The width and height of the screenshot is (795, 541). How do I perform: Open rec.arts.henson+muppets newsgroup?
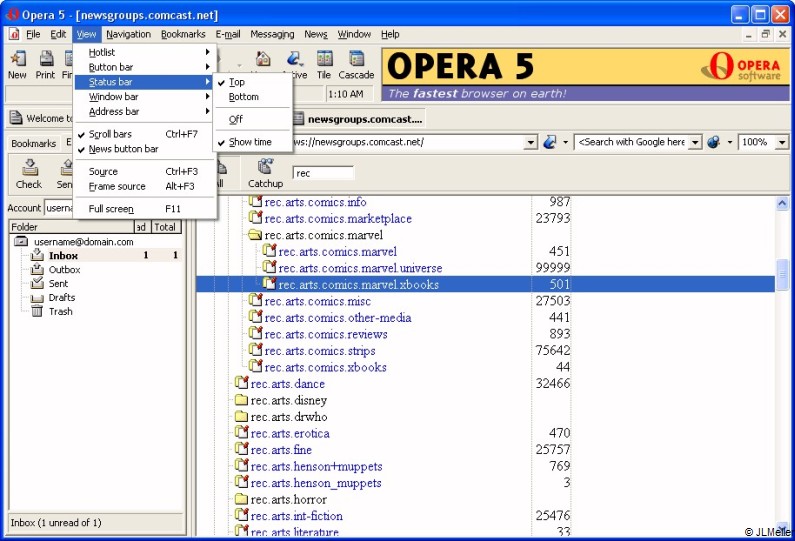click(316, 466)
